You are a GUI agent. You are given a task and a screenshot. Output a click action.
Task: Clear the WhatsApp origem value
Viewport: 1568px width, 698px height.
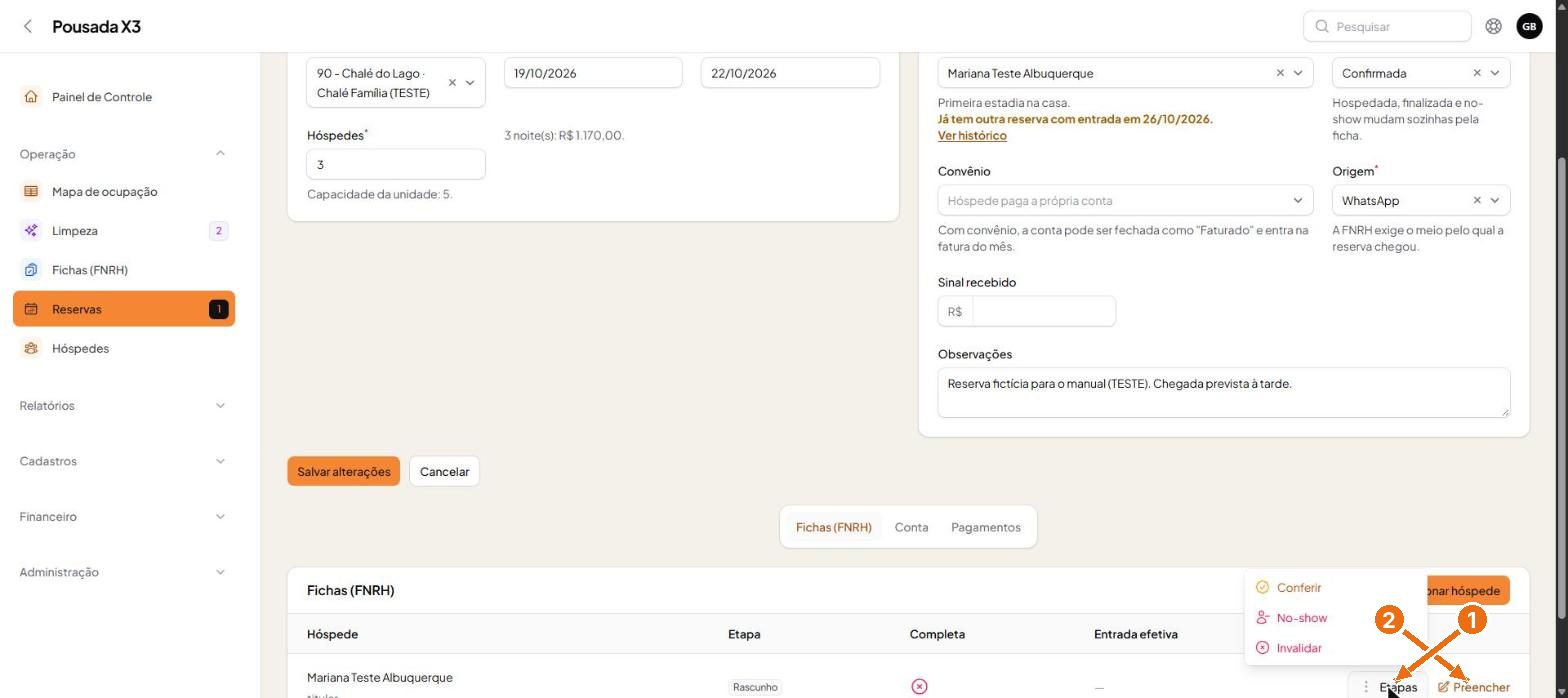[x=1477, y=200]
